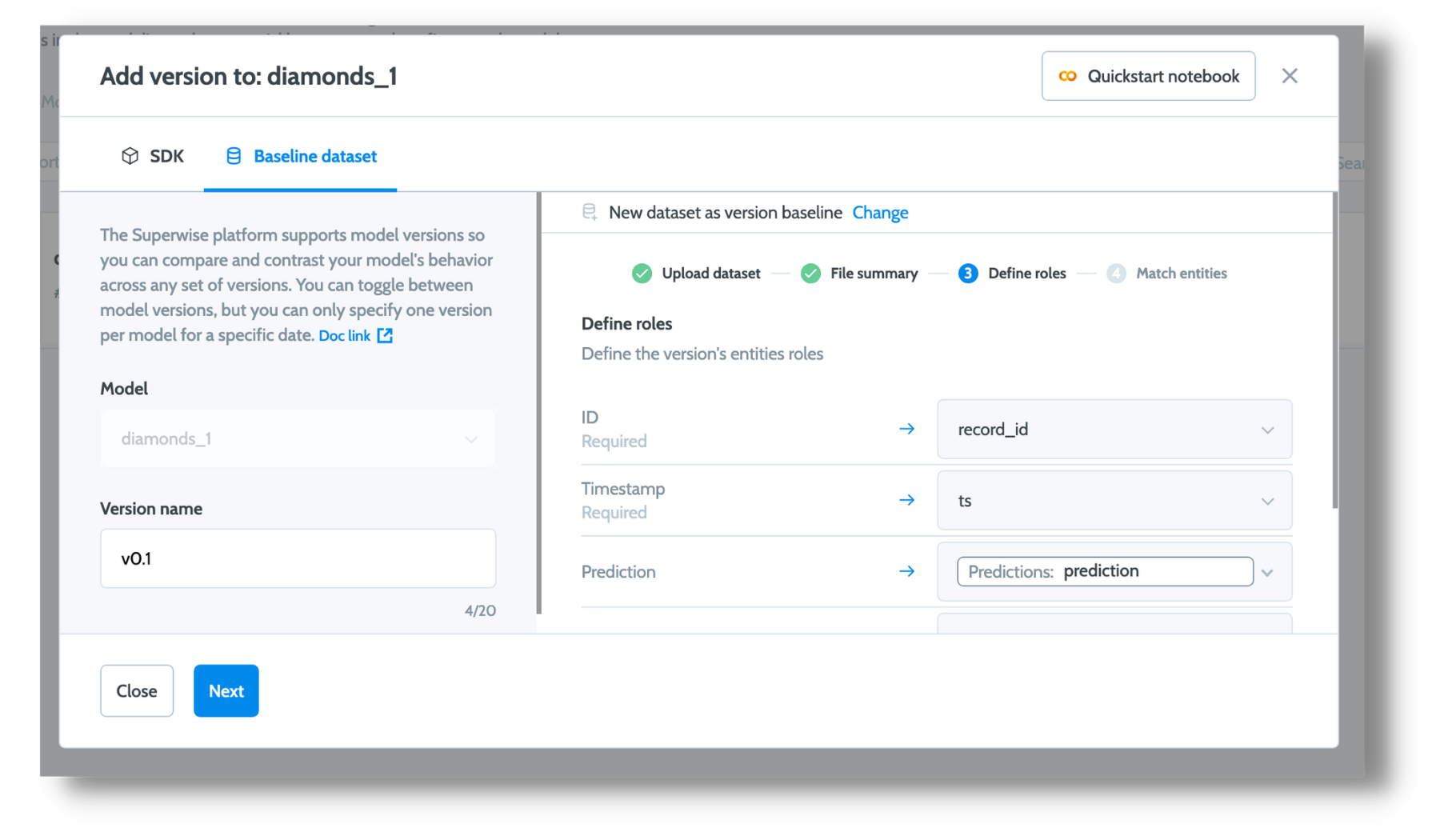Screen dimensions: 1440x840
Task: Open the Timestamp ts dropdown
Action: (1114, 501)
